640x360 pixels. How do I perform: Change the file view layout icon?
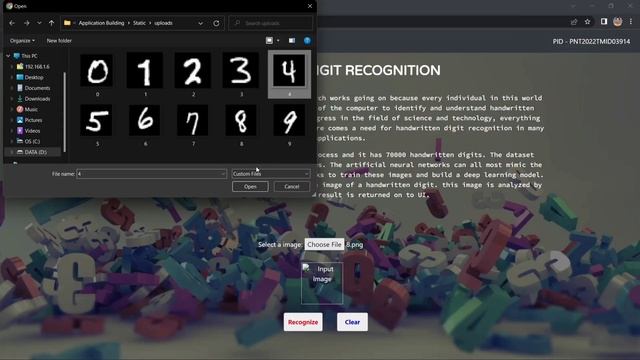tap(269, 40)
